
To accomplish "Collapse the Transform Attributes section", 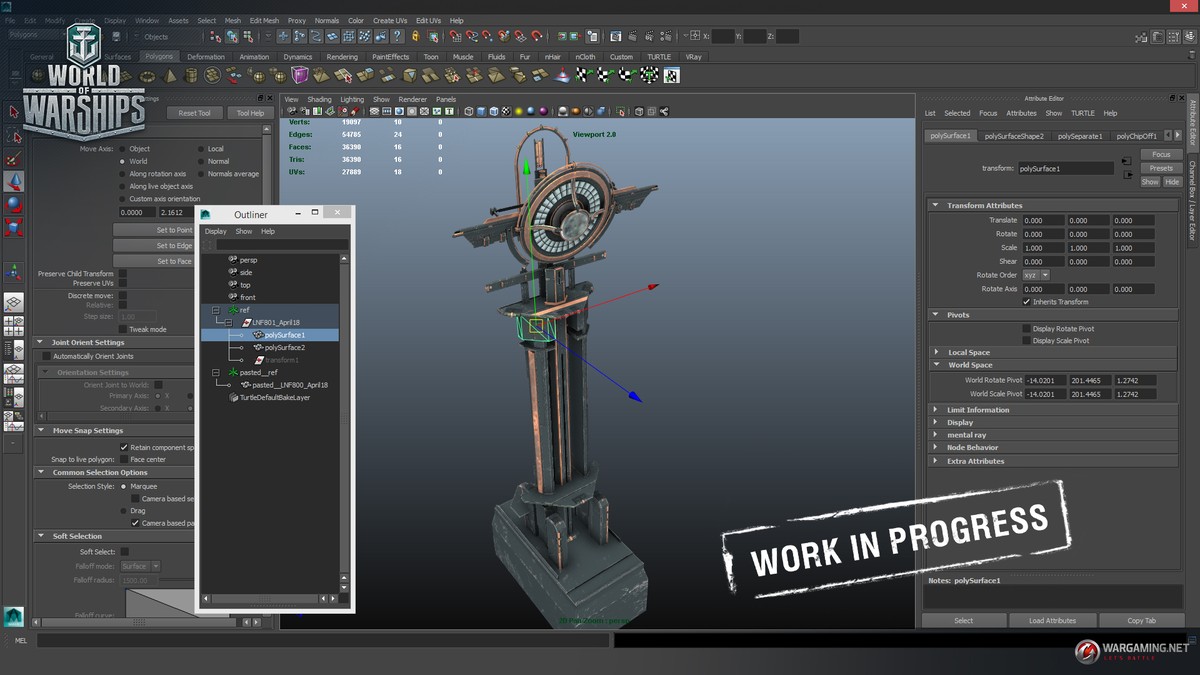I will point(936,205).
